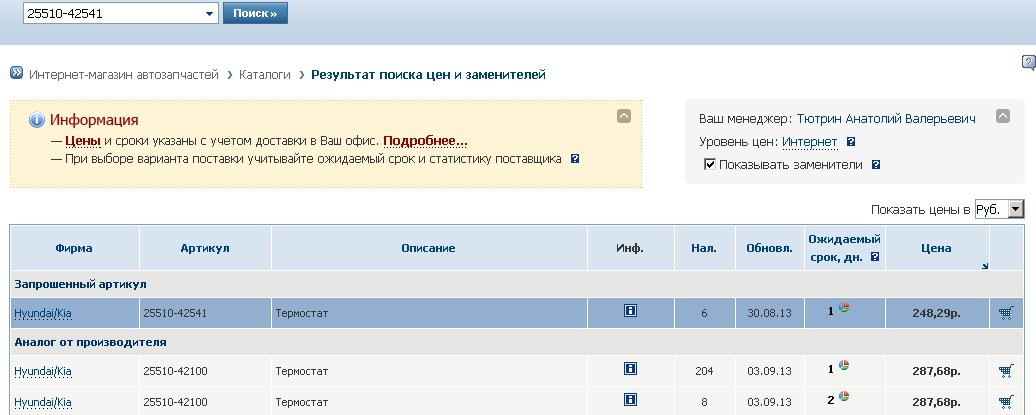Open help icon in Ожидаемый срок header

coord(875,257)
